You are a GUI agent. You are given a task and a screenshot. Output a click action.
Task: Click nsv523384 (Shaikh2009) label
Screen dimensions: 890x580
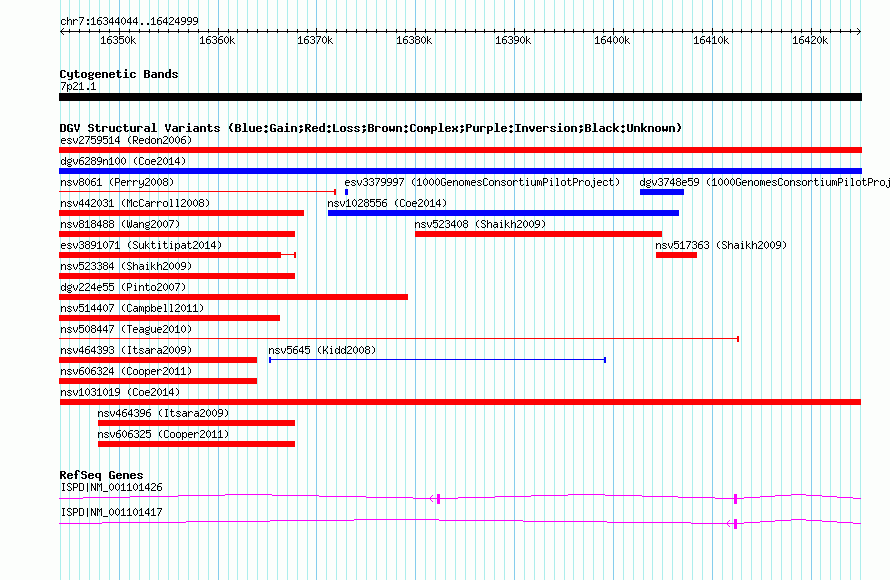126,266
